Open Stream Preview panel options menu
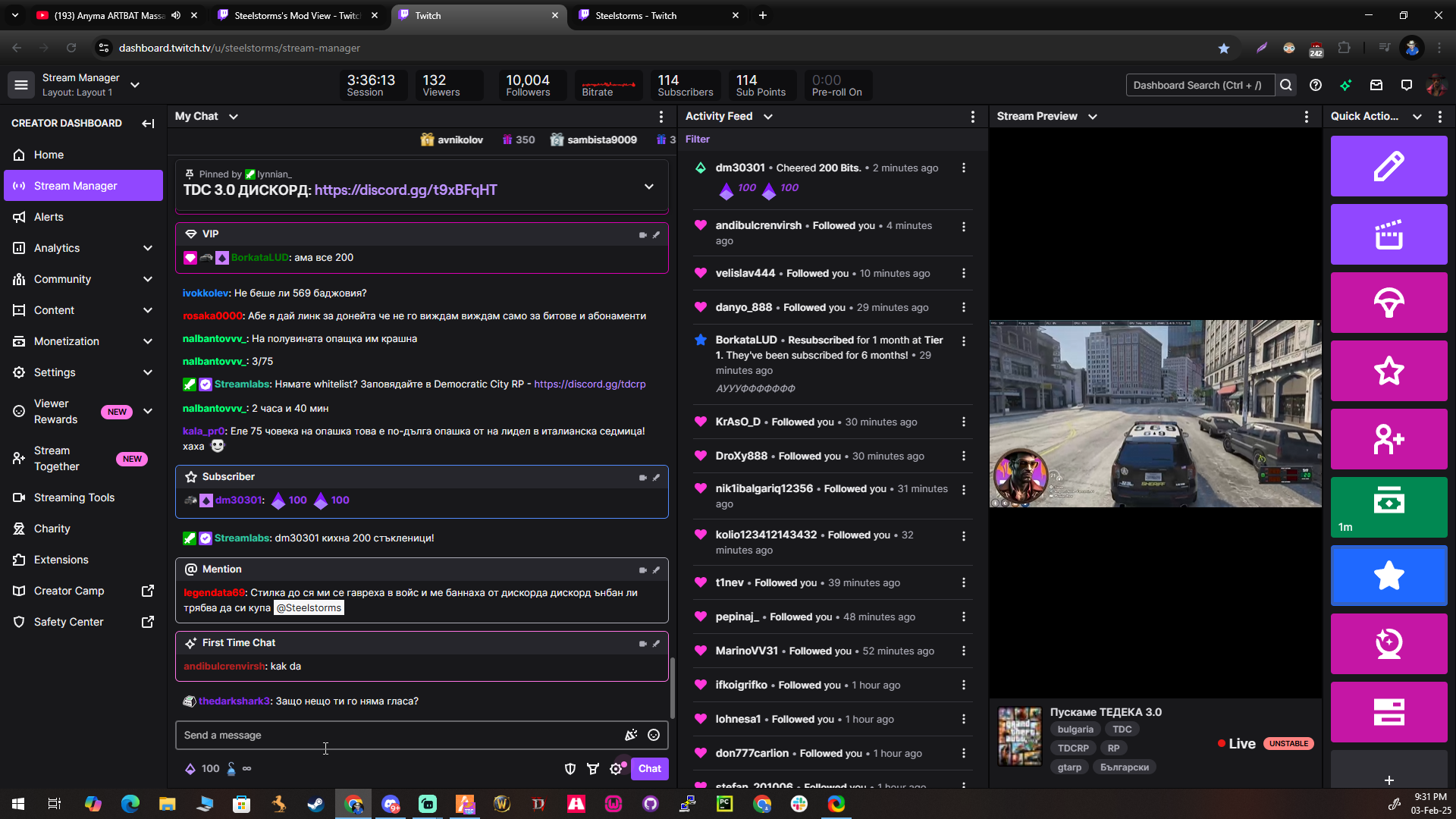Image resolution: width=1456 pixels, height=819 pixels. click(x=1307, y=117)
